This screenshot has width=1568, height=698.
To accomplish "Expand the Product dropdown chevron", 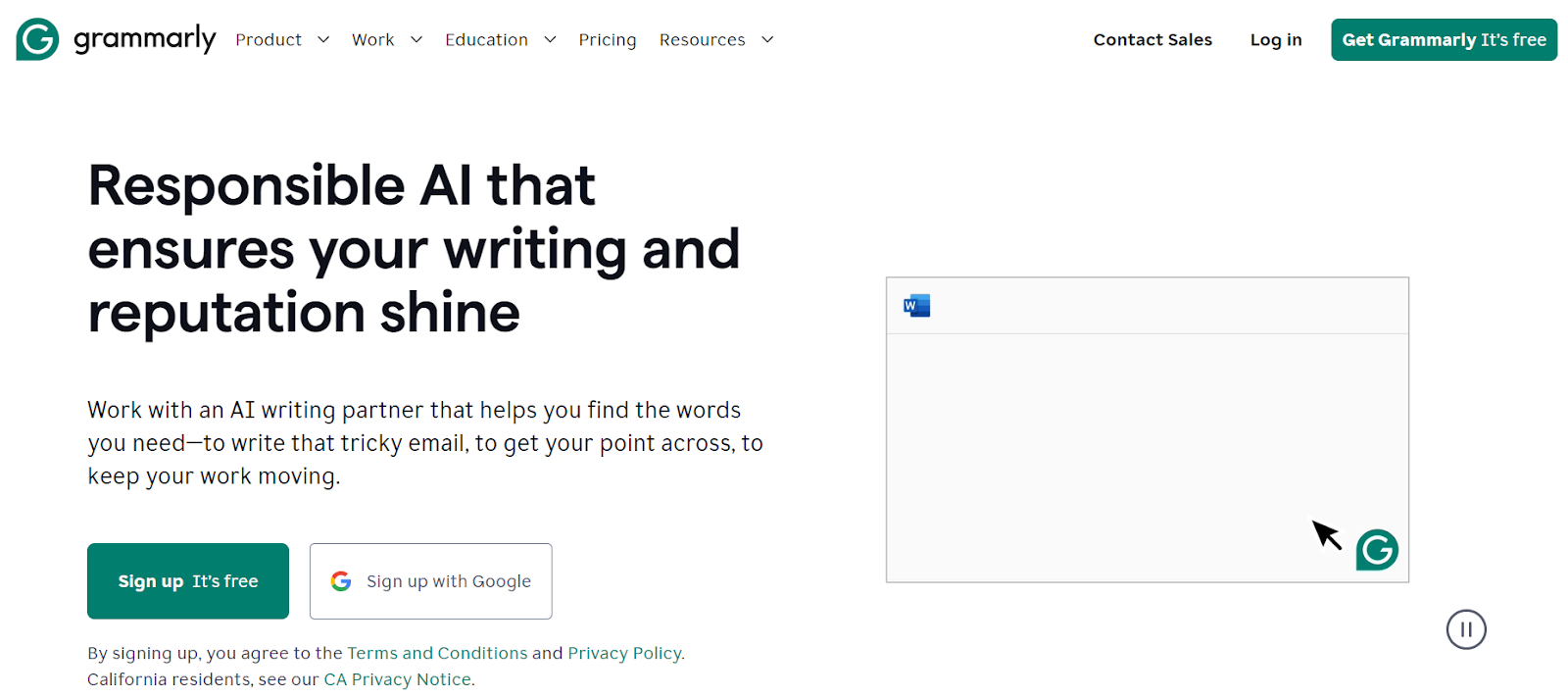I will coord(323,40).
